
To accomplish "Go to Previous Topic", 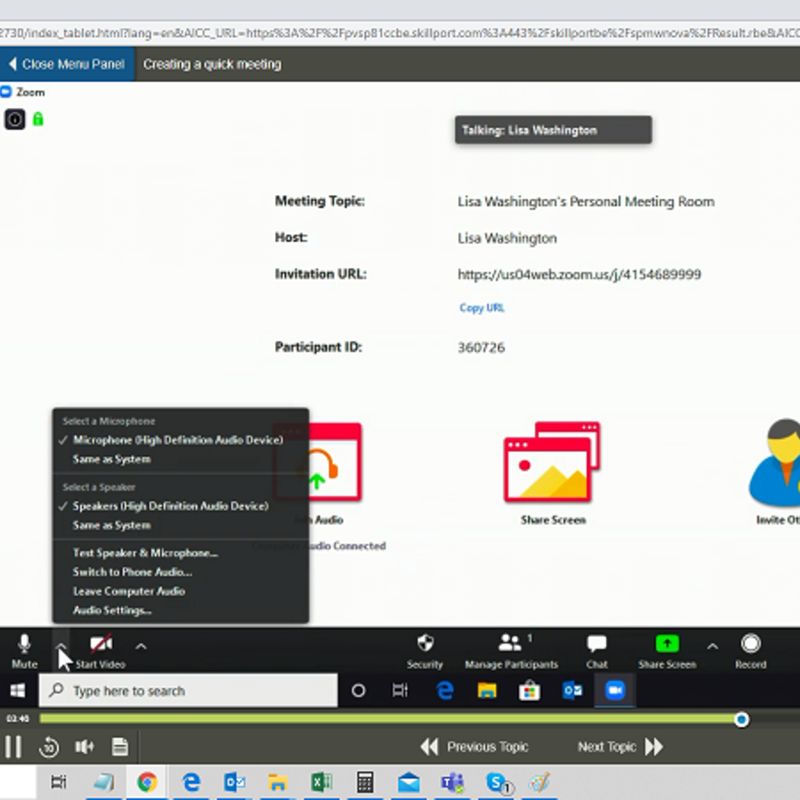I will [474, 747].
